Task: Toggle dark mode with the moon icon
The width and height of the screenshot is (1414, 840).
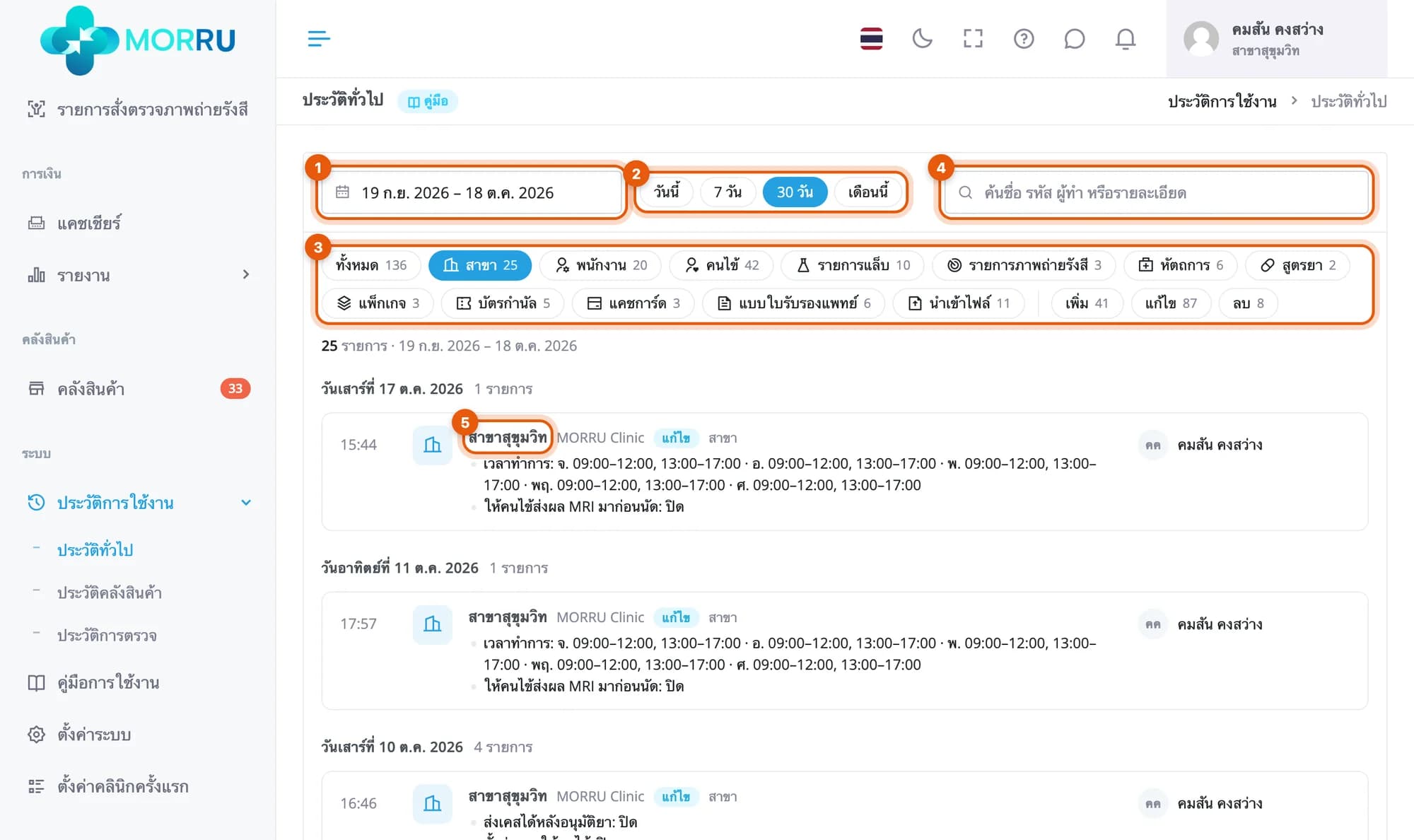Action: tap(922, 39)
